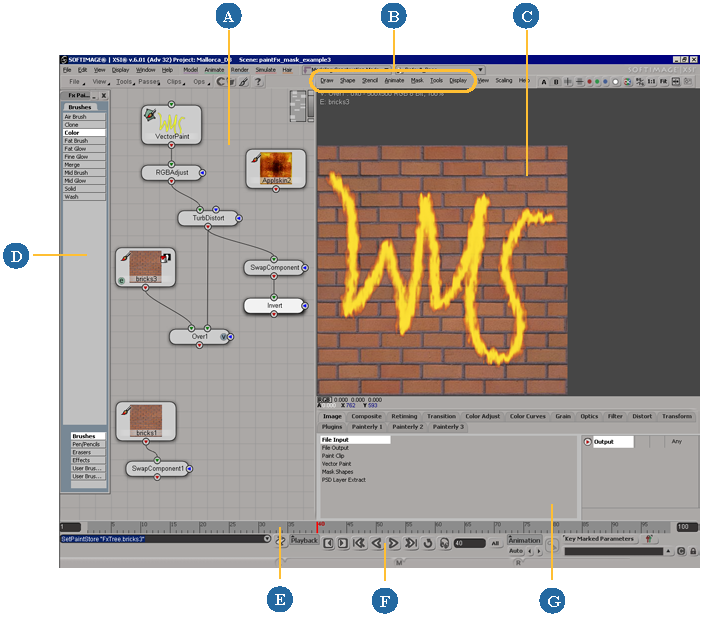The height and width of the screenshot is (617, 703).
Task: Toggle the red channel display
Action: click(590, 82)
